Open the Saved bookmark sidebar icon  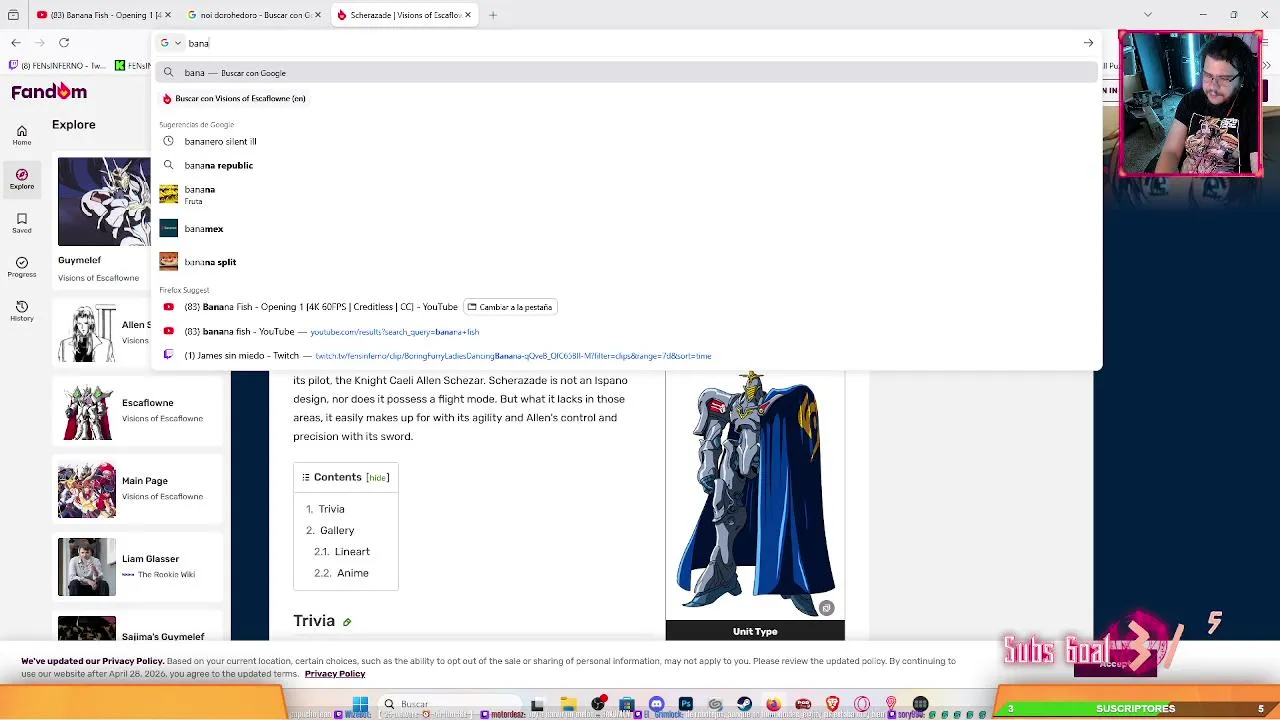point(22,223)
